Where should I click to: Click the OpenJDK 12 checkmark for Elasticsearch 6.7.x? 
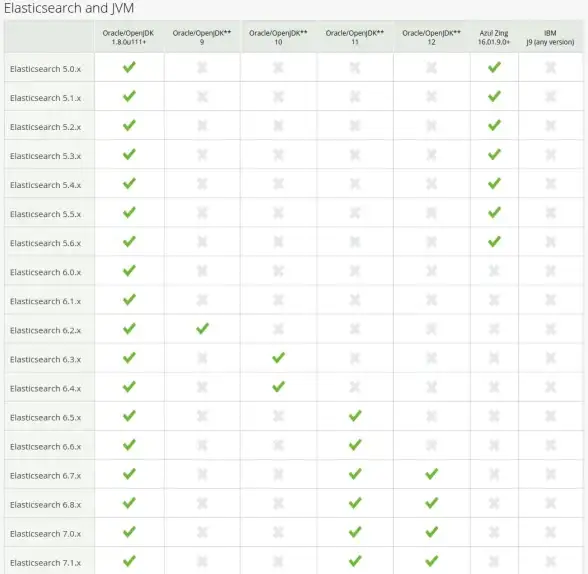point(432,474)
